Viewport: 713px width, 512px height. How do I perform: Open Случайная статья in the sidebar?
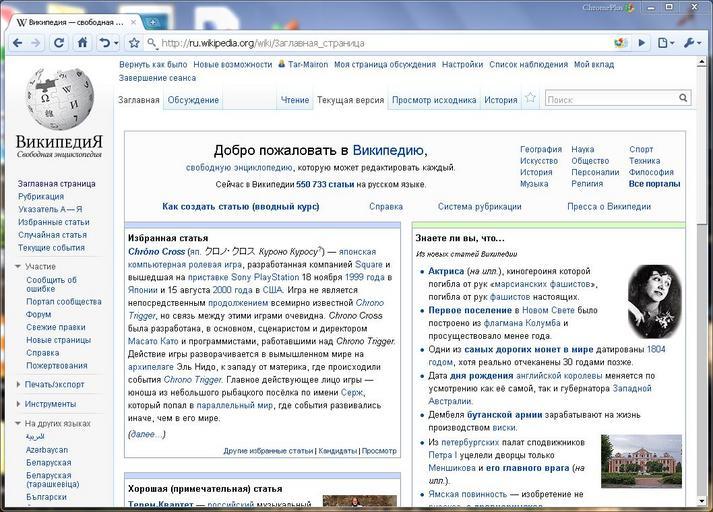[52, 235]
